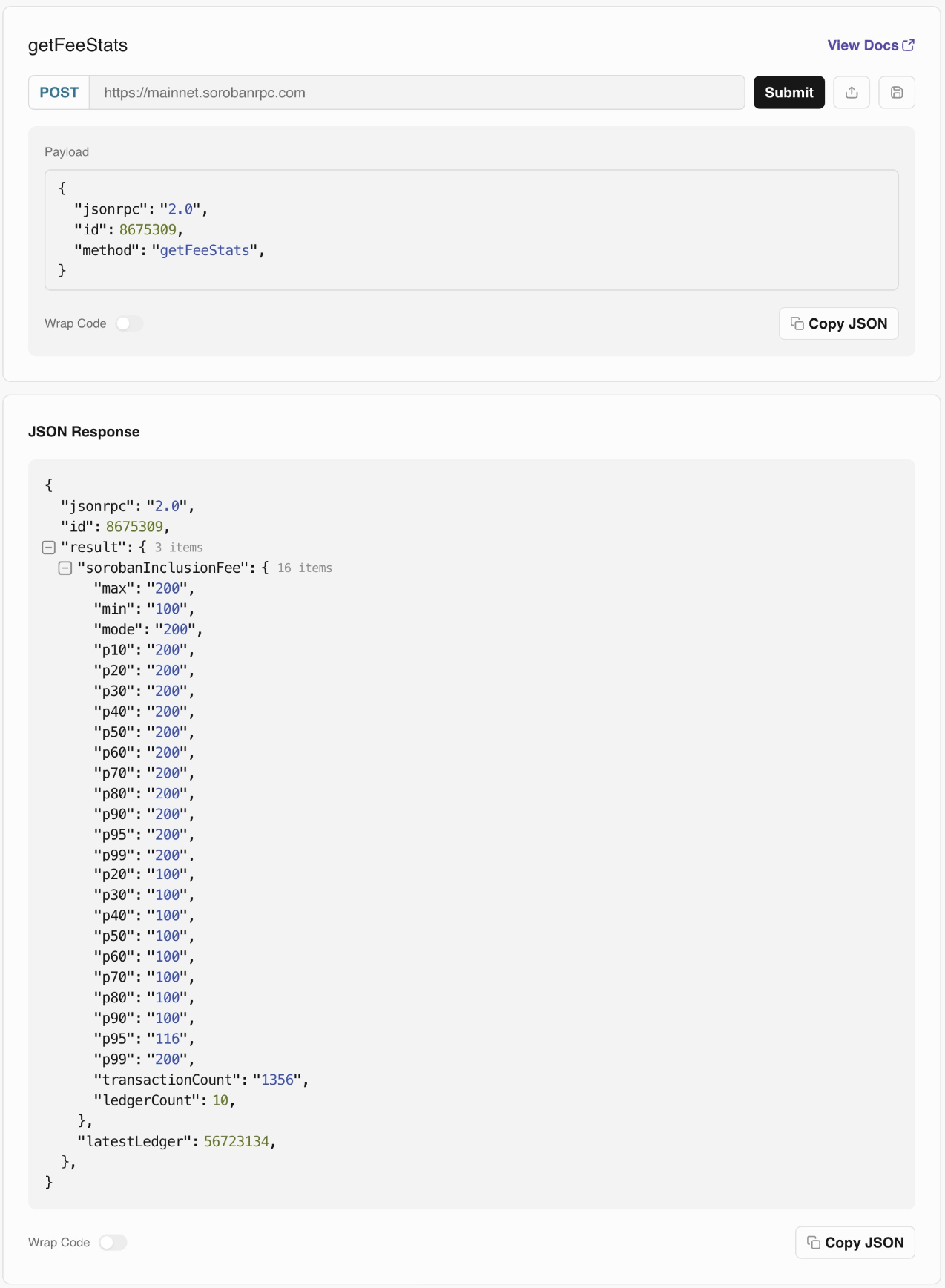Viewport: 945px width, 1288px height.
Task: Click the save request floppy icon
Action: (x=897, y=93)
